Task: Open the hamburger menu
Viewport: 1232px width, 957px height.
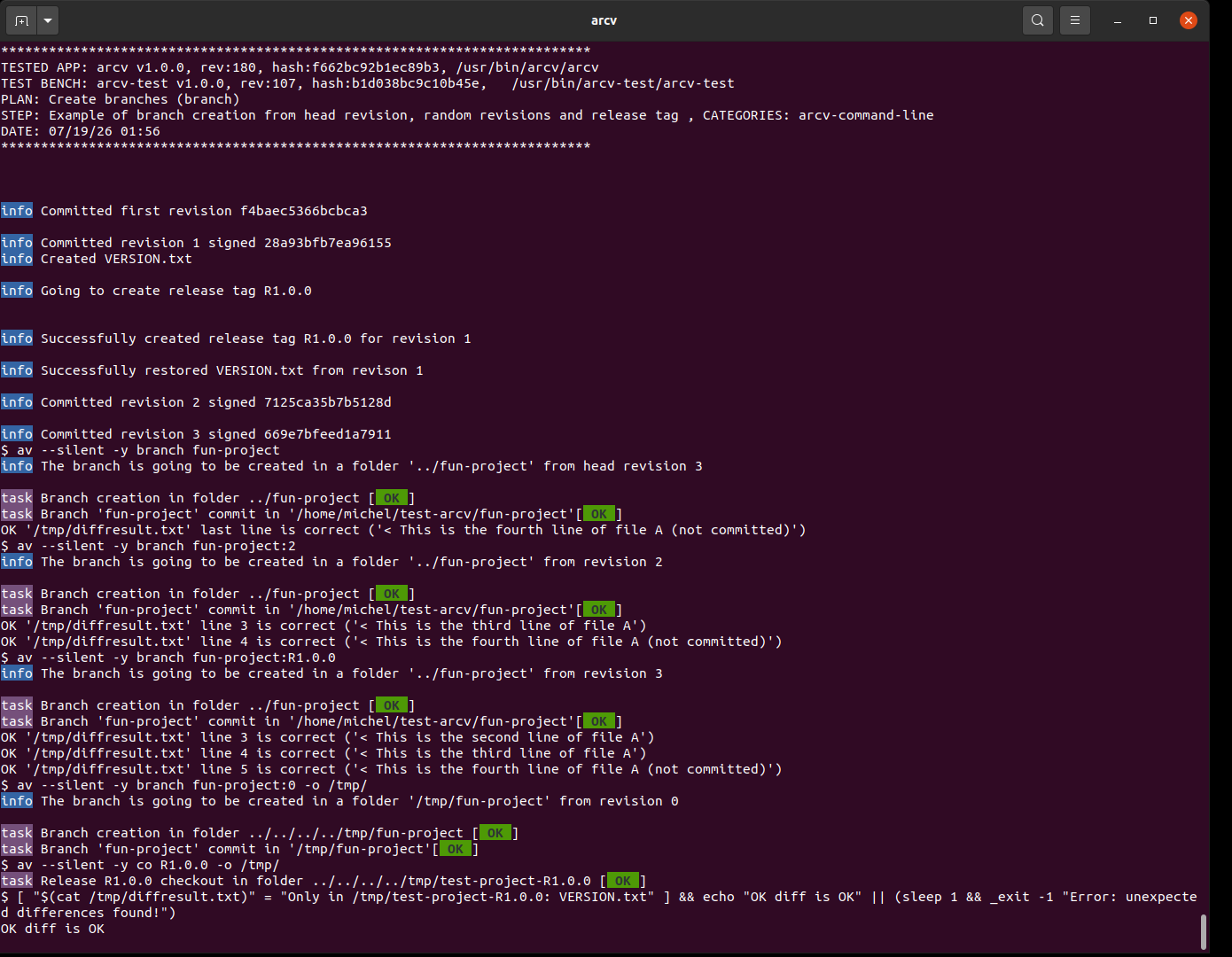Action: pos(1075,20)
